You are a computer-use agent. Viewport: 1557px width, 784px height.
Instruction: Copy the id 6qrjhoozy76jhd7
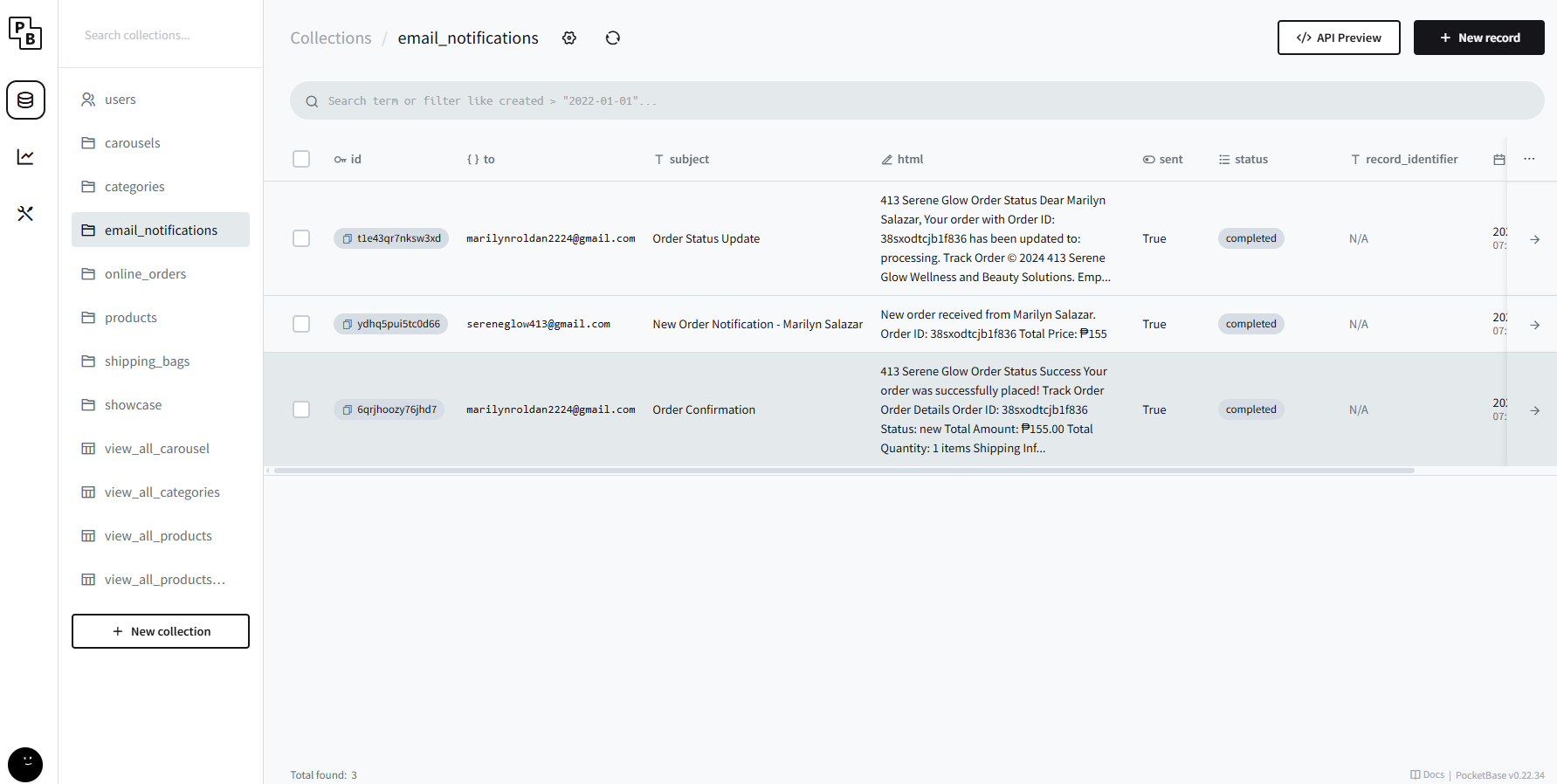pyautogui.click(x=348, y=409)
